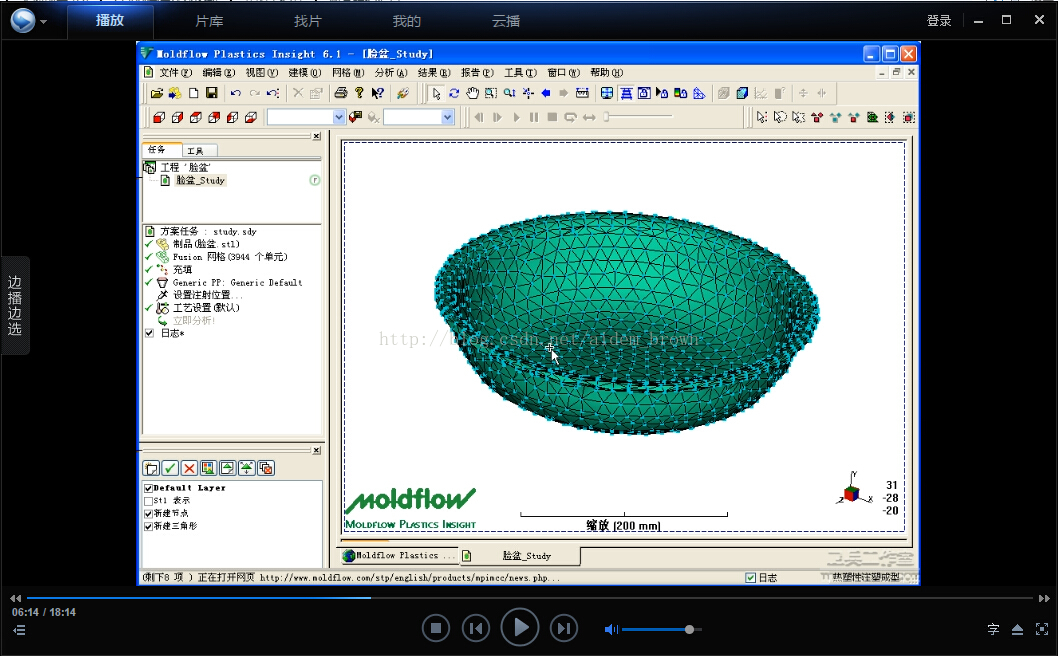Select the 脸盆_Study item in project tree
This screenshot has height=656, width=1058.
pyautogui.click(x=200, y=180)
